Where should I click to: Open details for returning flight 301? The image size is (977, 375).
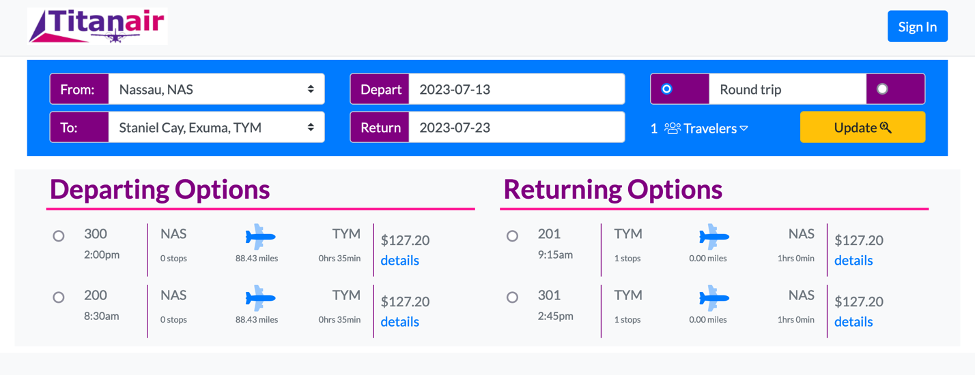[x=854, y=321]
